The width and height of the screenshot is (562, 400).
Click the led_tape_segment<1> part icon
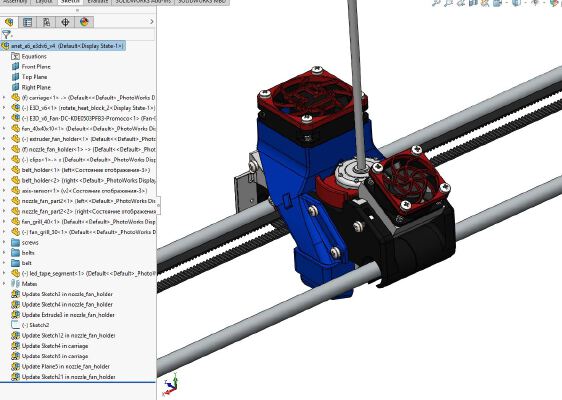coord(15,273)
